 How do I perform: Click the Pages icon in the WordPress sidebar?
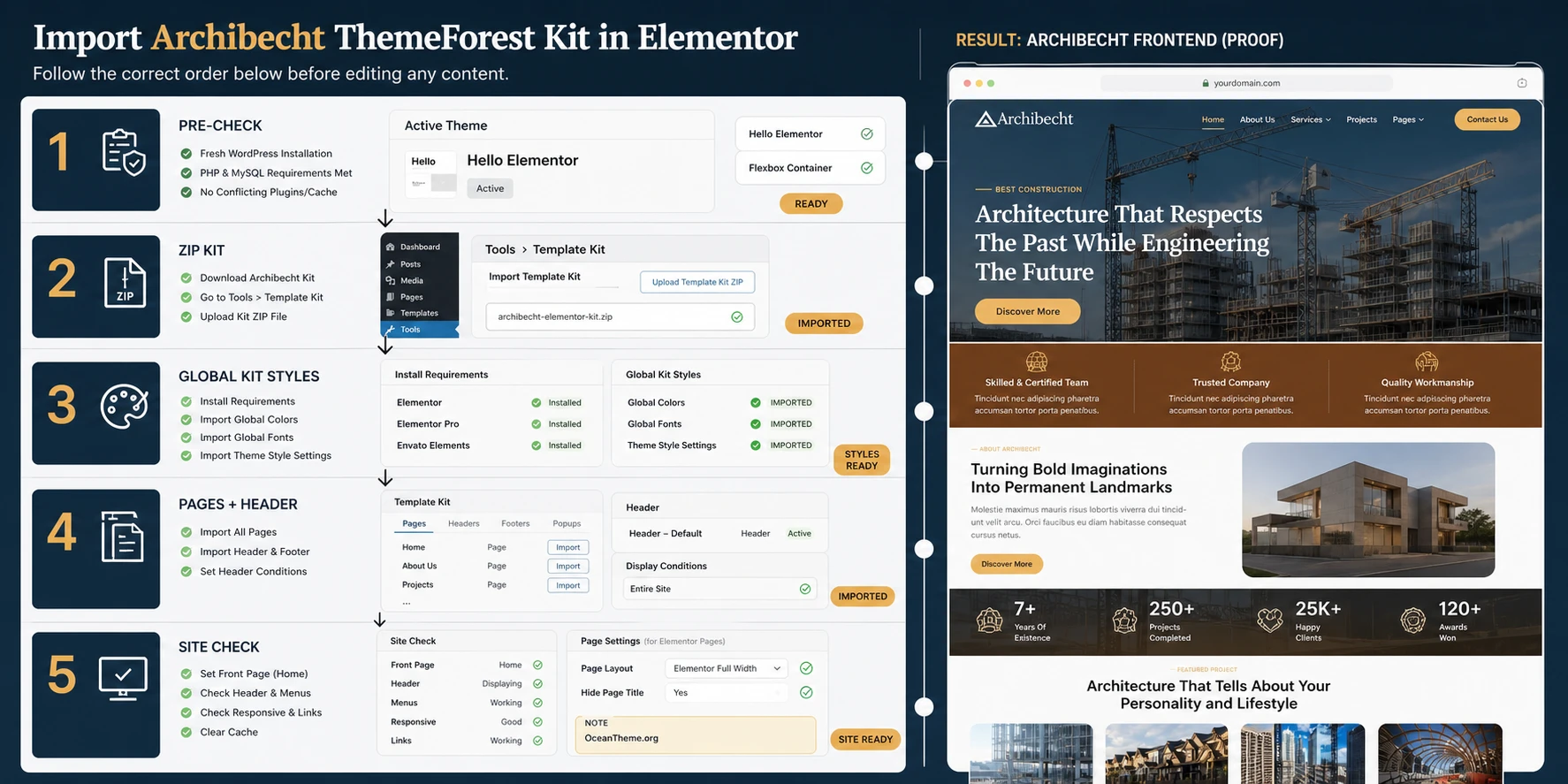click(390, 297)
